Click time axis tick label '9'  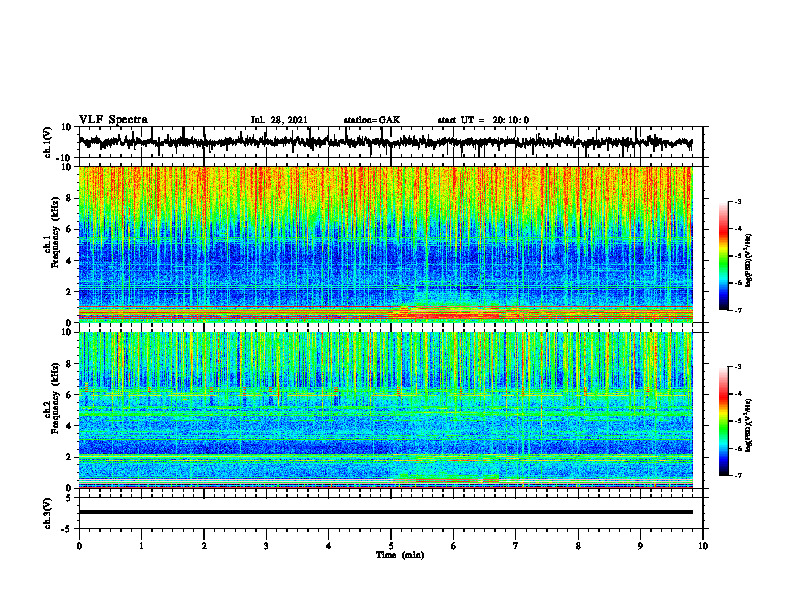(x=640, y=546)
